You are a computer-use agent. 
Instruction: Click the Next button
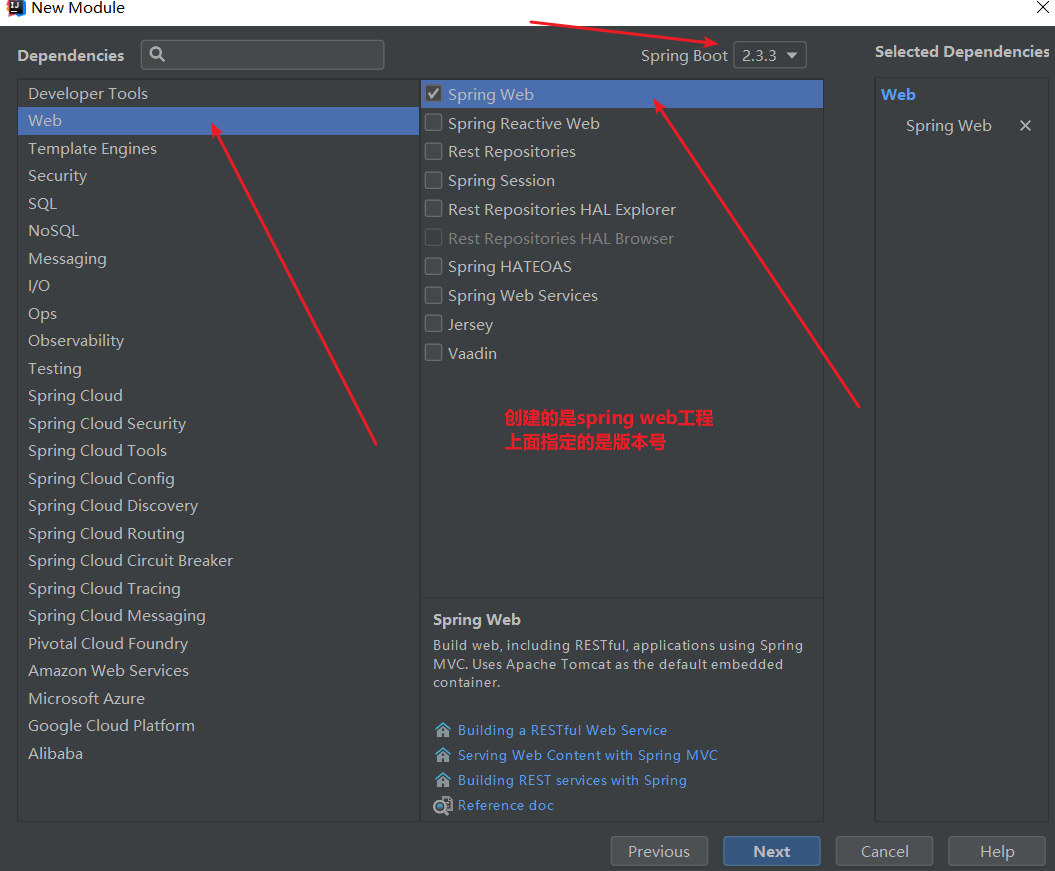coord(772,851)
